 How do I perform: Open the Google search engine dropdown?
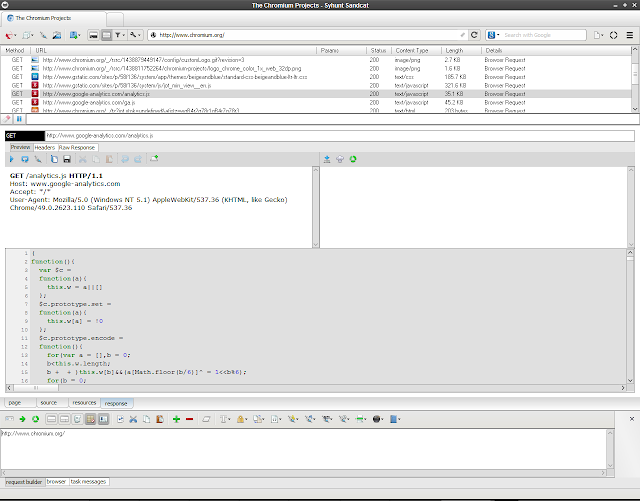pos(493,35)
